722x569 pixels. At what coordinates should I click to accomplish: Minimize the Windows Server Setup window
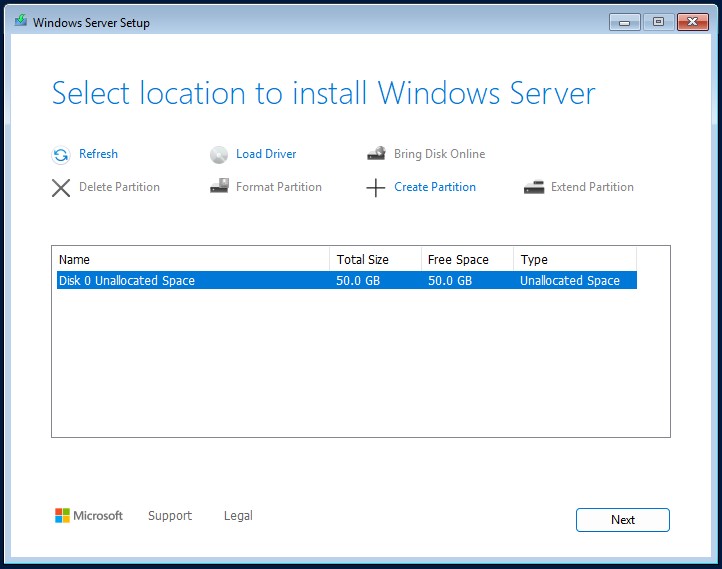point(624,22)
